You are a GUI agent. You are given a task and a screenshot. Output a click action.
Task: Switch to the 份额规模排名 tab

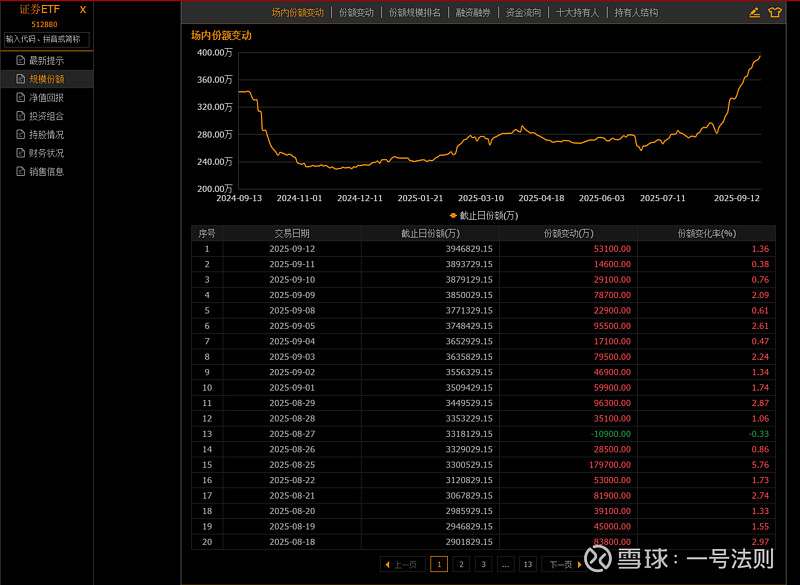(414, 12)
